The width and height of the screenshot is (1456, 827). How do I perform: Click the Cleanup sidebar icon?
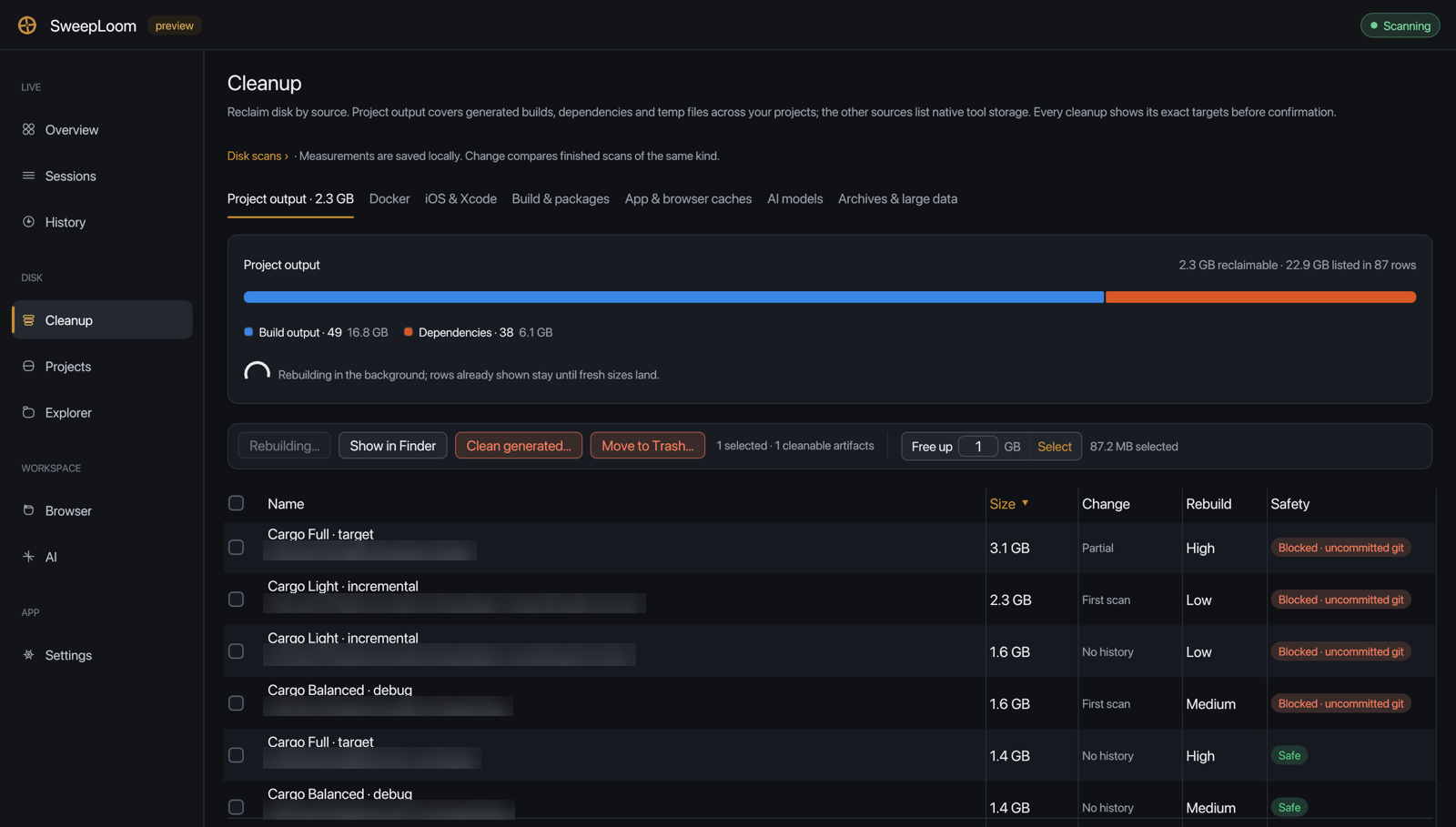(x=28, y=320)
